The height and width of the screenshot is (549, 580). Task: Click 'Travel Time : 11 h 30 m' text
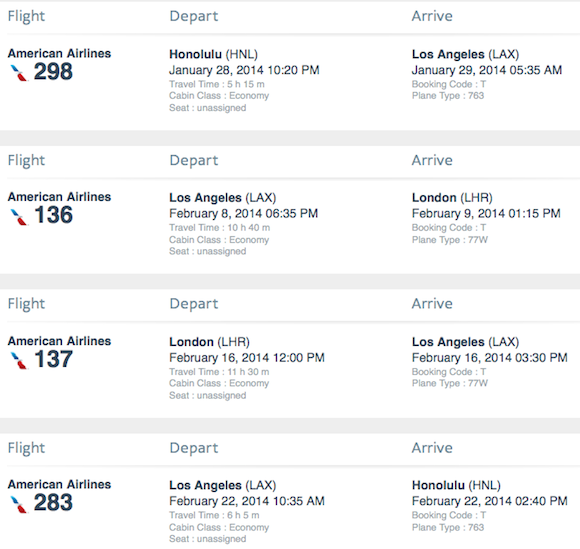click(x=219, y=372)
